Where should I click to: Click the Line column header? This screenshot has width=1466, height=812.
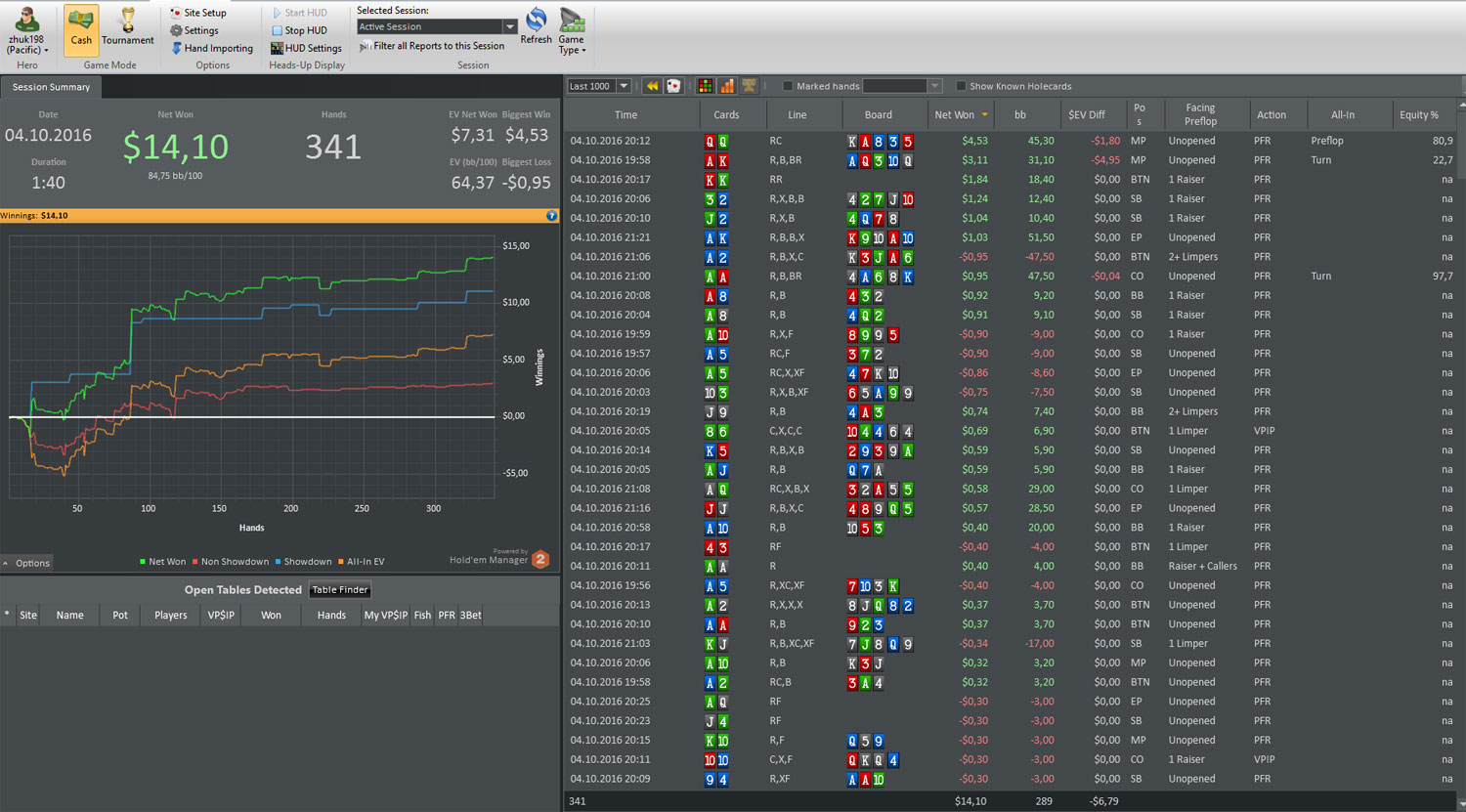click(798, 114)
